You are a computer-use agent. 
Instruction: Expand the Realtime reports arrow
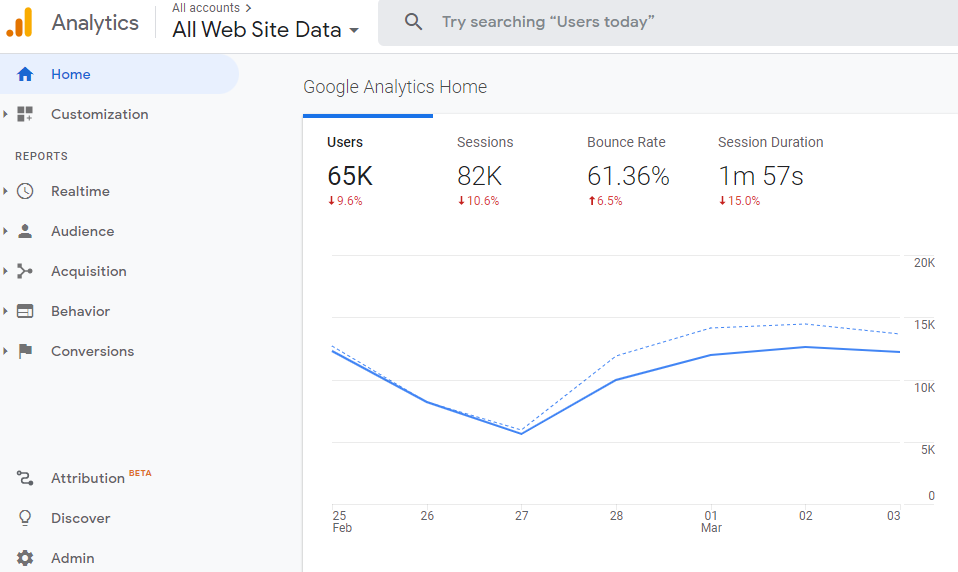pyautogui.click(x=6, y=191)
